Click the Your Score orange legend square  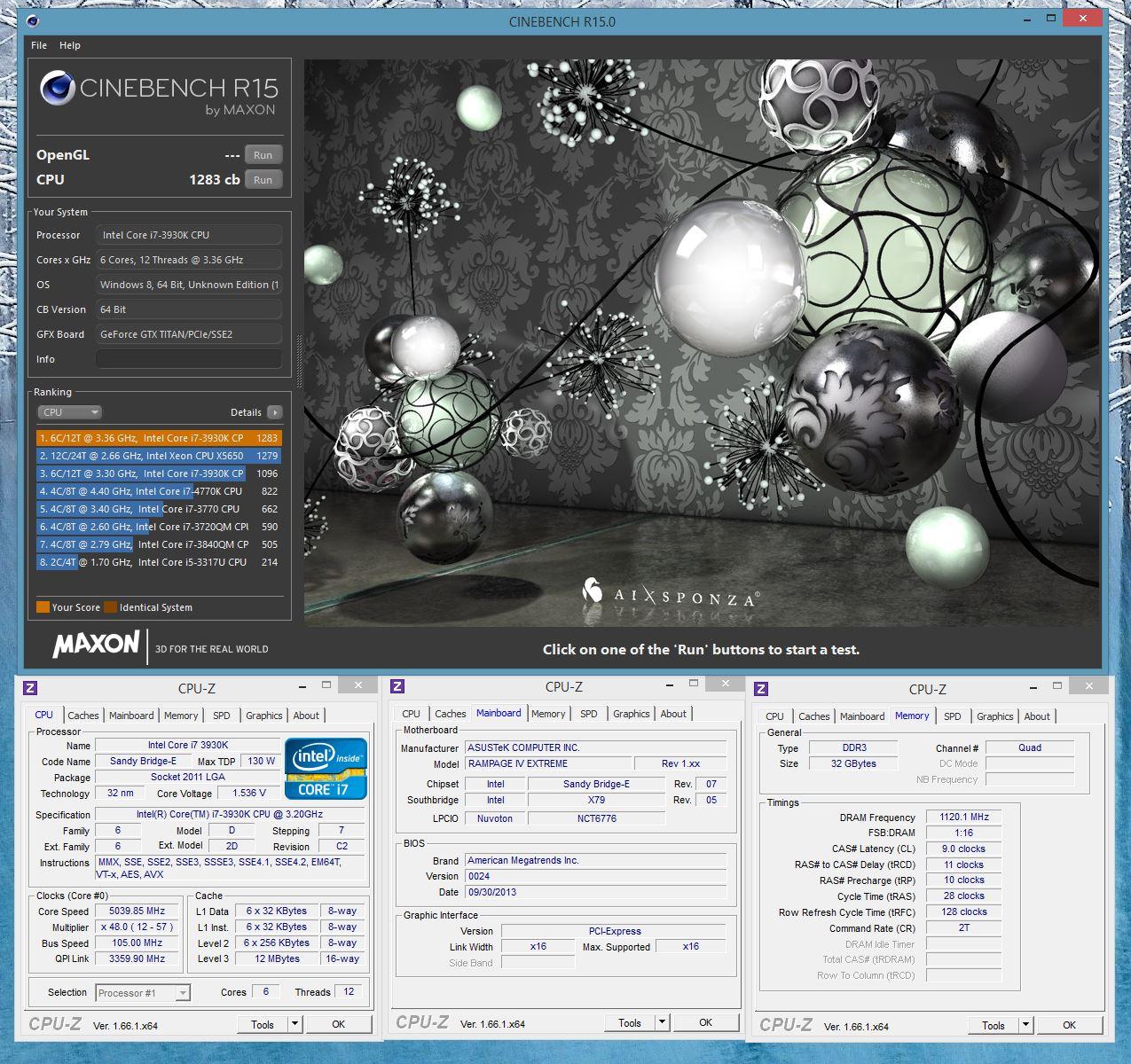point(43,607)
